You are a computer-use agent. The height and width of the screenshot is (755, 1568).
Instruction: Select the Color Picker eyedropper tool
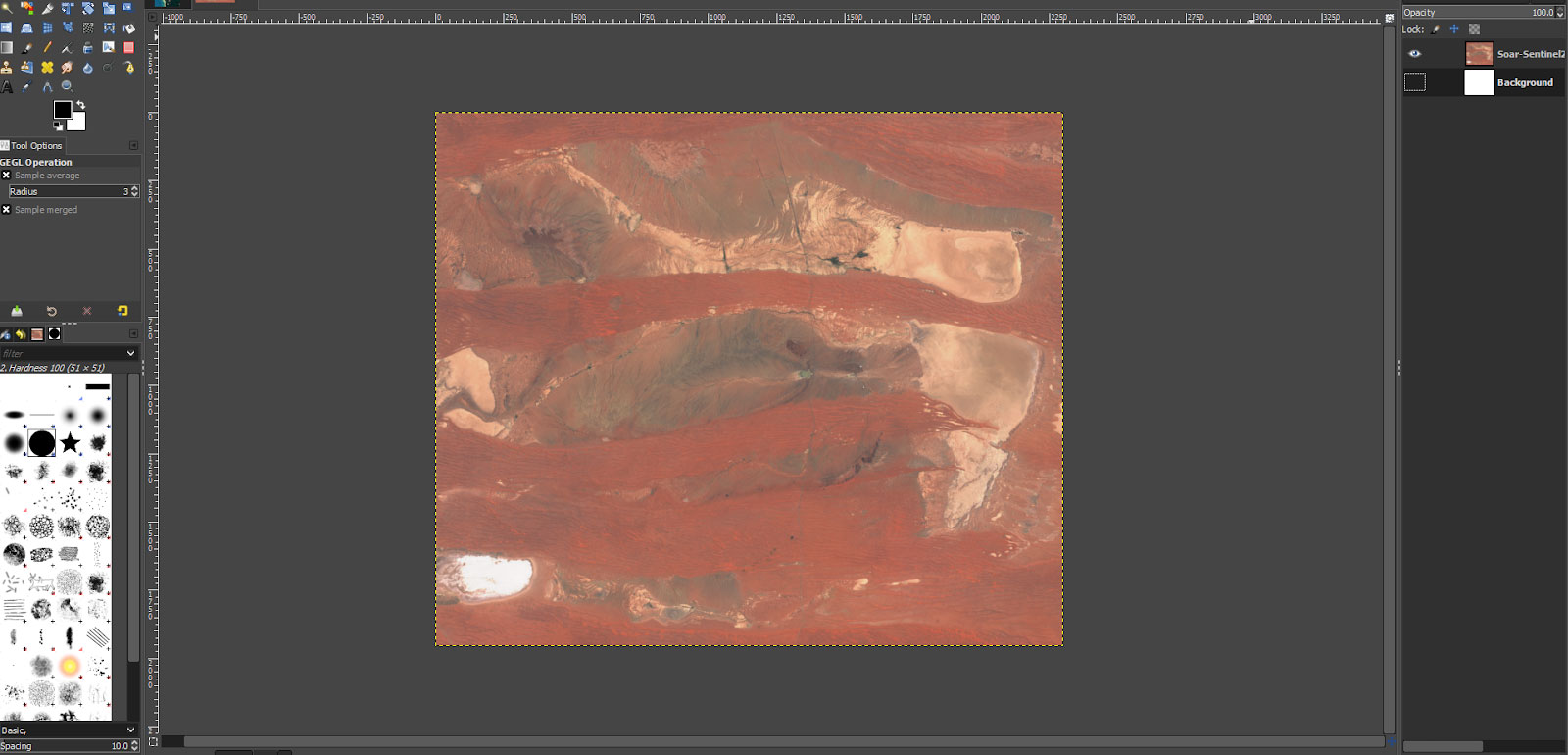click(x=26, y=87)
